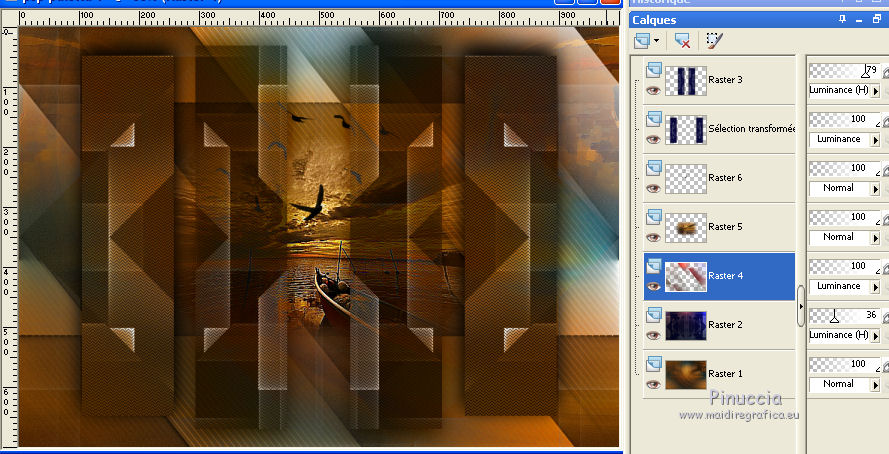The image size is (889, 454).
Task: Pin the Calques palette with auto-hide pin
Action: 843,19
